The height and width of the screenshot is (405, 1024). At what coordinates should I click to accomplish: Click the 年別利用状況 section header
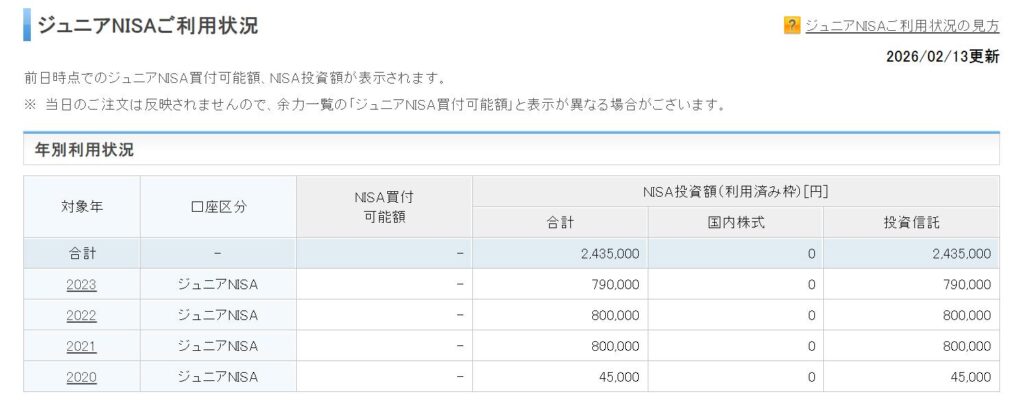coord(84,150)
